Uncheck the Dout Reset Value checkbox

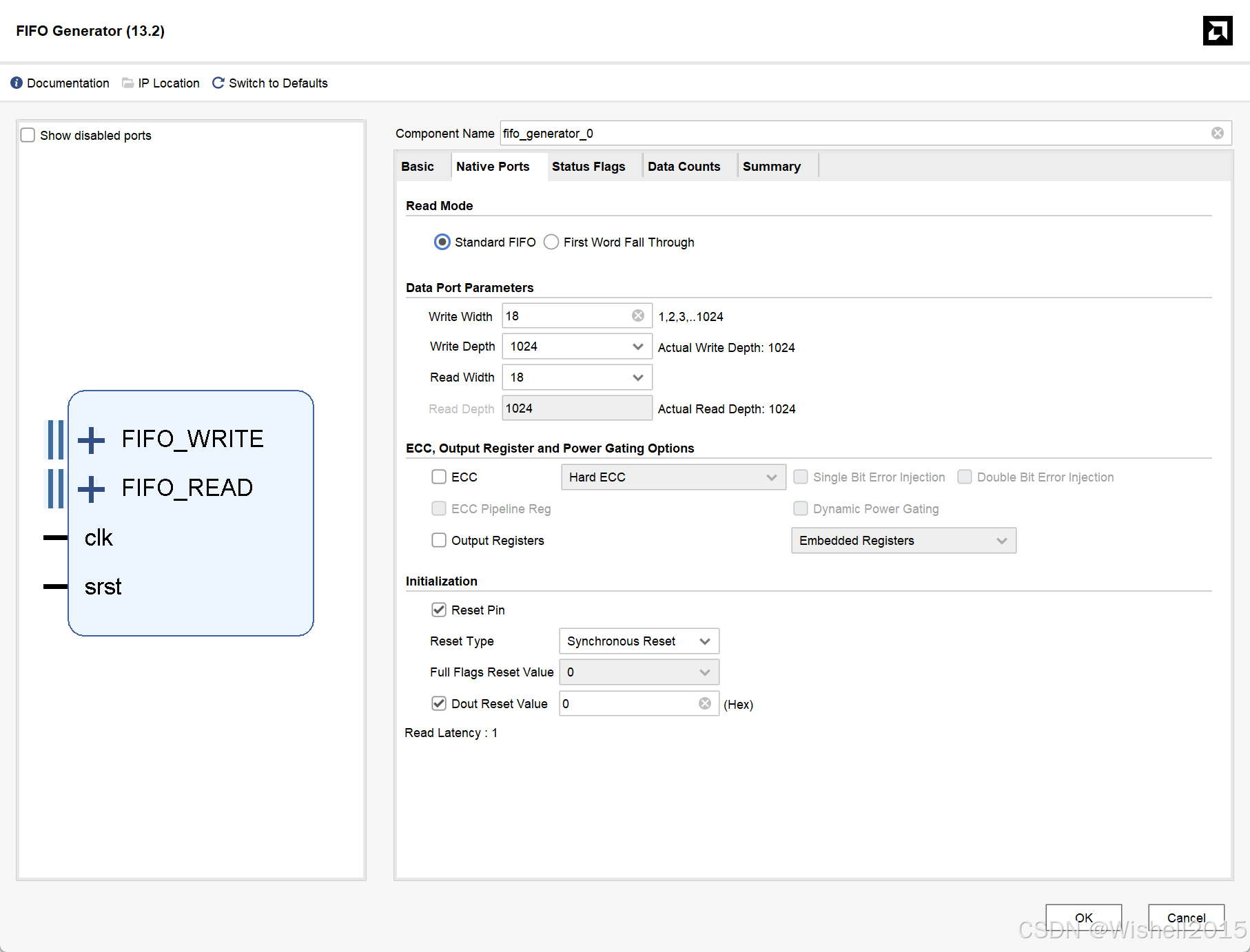[x=439, y=703]
